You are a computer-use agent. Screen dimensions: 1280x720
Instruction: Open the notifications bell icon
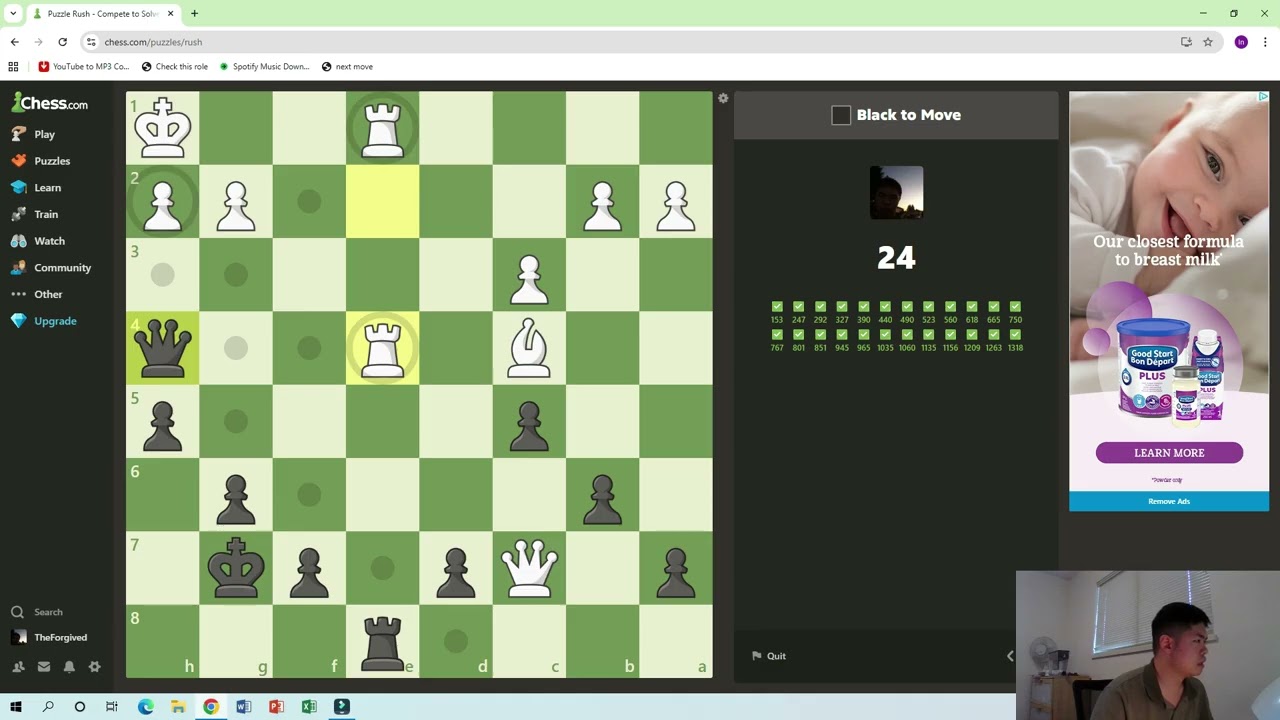(x=69, y=666)
